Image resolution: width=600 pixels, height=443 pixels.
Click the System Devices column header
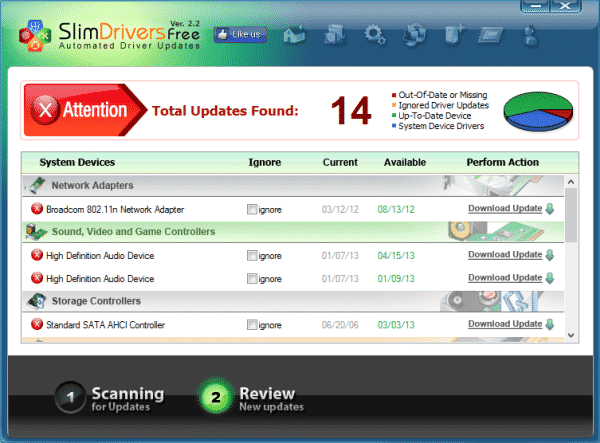click(77, 162)
